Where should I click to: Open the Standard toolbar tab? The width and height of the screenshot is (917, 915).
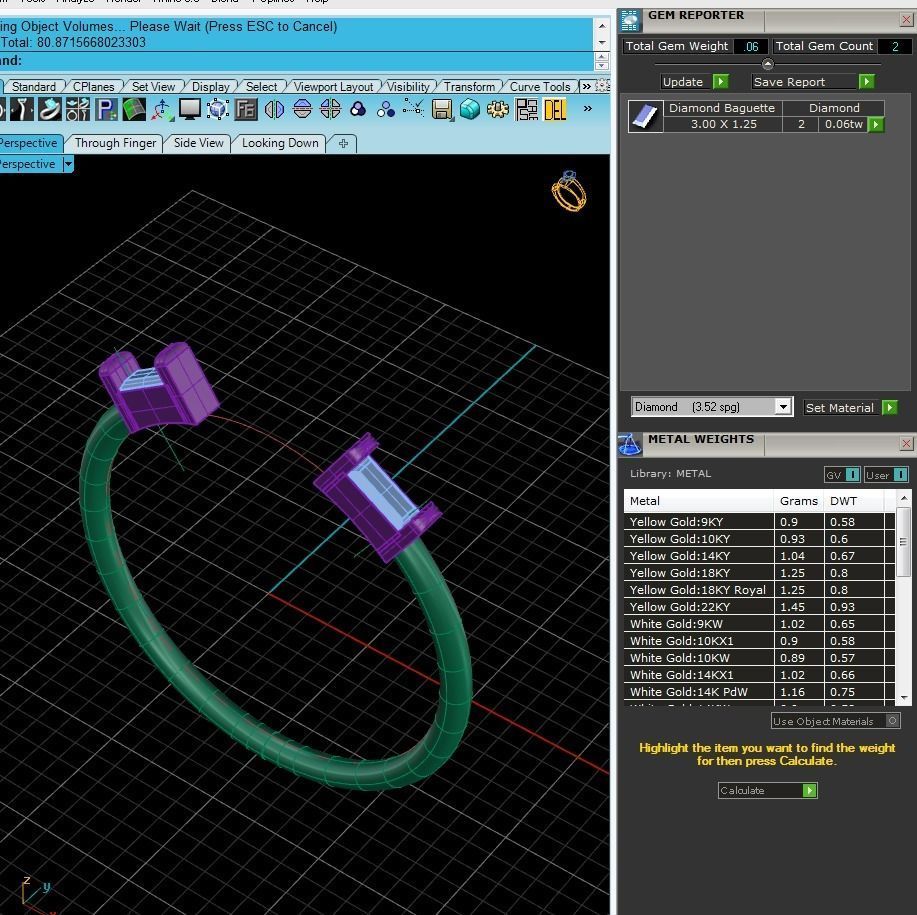[x=34, y=87]
